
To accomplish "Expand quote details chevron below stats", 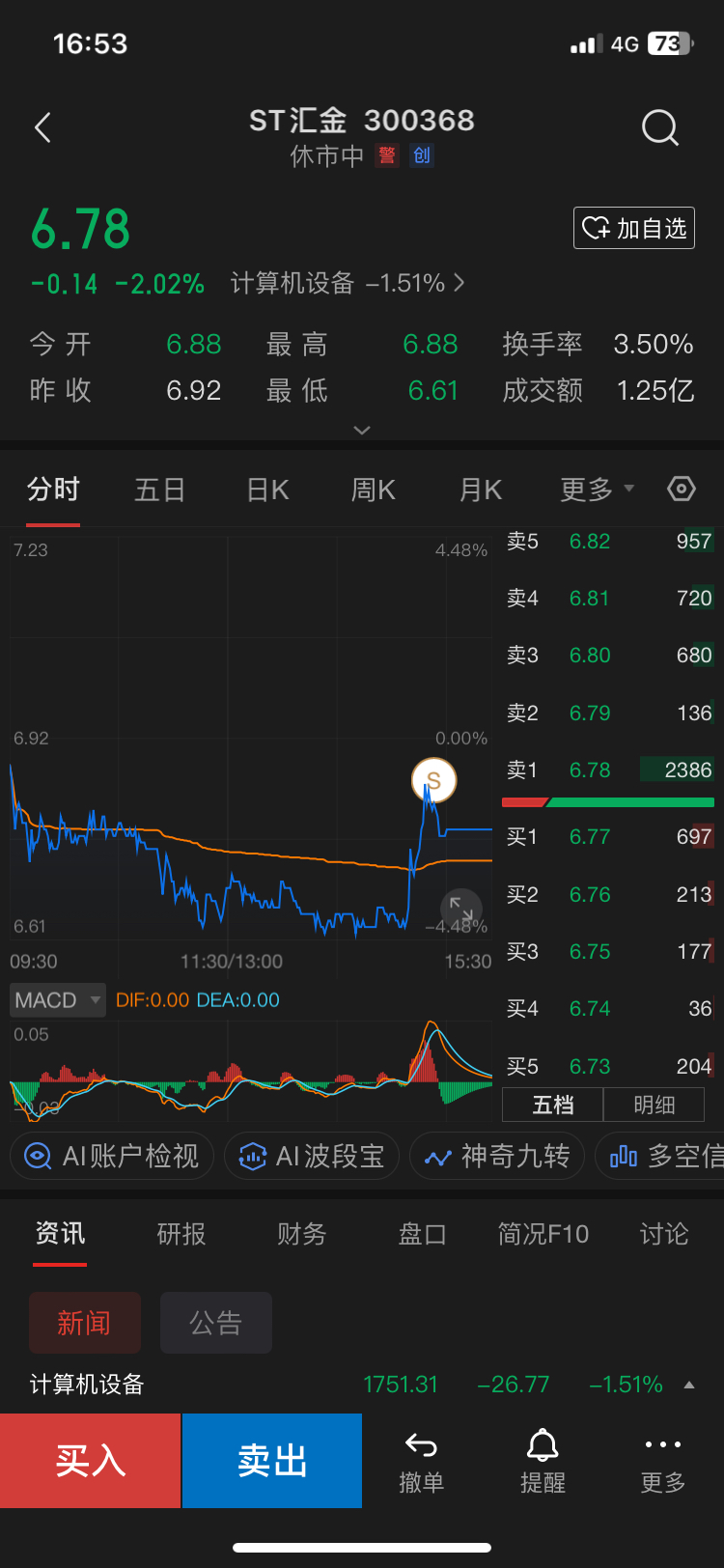I will pos(362,430).
